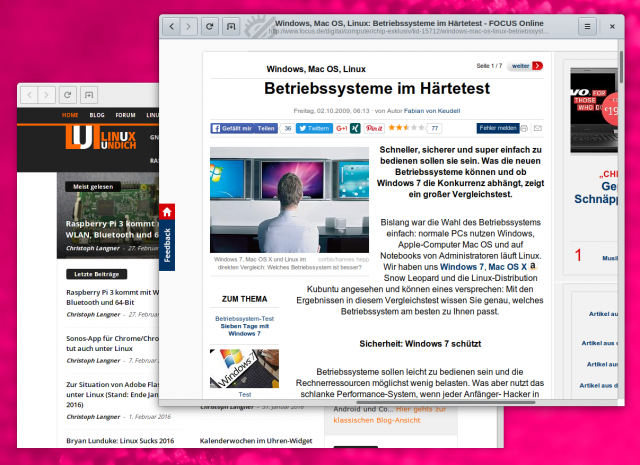Screen dimensions: 640x465
Task: Click the Windows 7 keyboard thumbnail
Action: (x=244, y=368)
